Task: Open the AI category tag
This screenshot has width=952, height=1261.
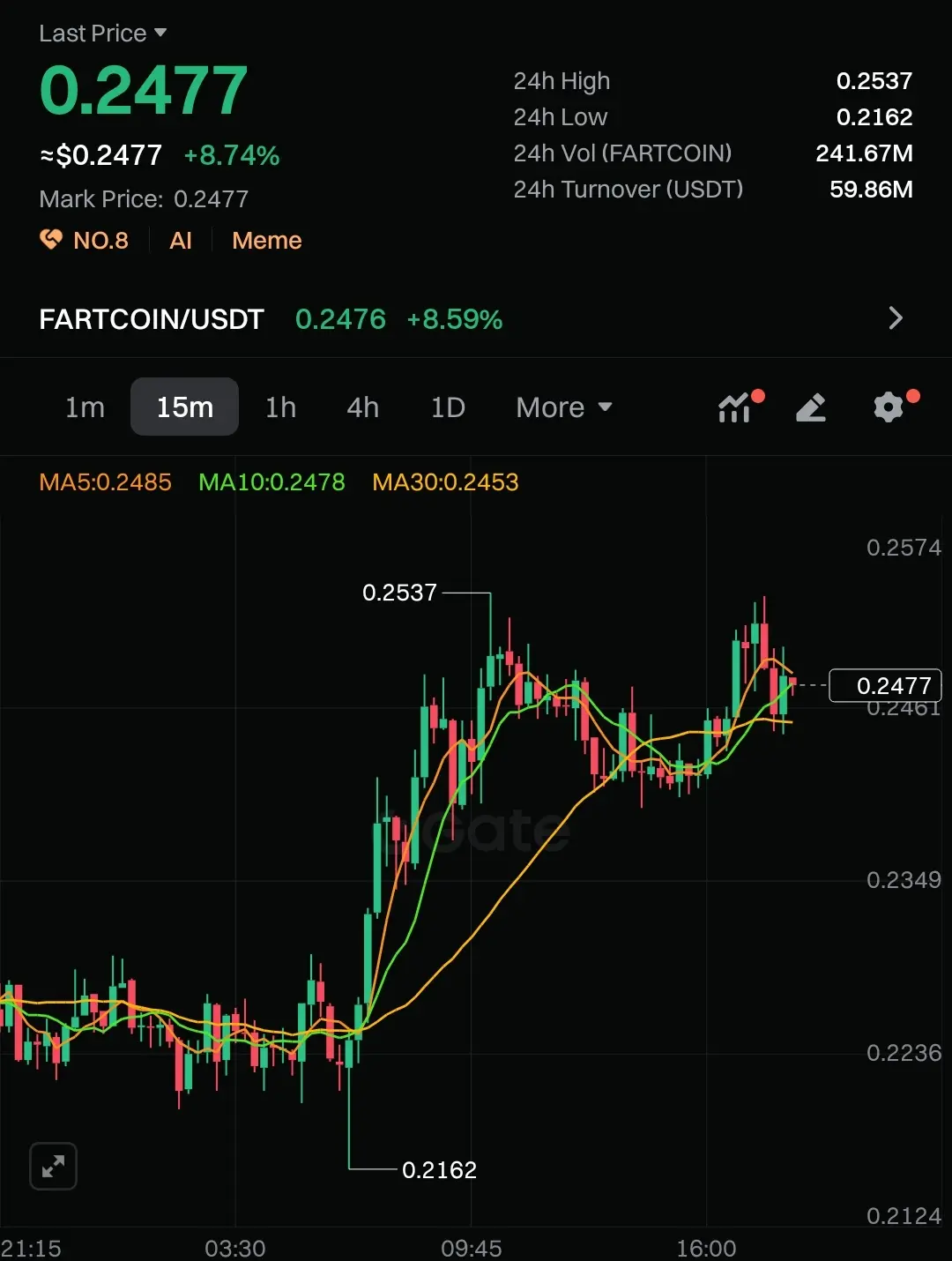Action: click(181, 241)
